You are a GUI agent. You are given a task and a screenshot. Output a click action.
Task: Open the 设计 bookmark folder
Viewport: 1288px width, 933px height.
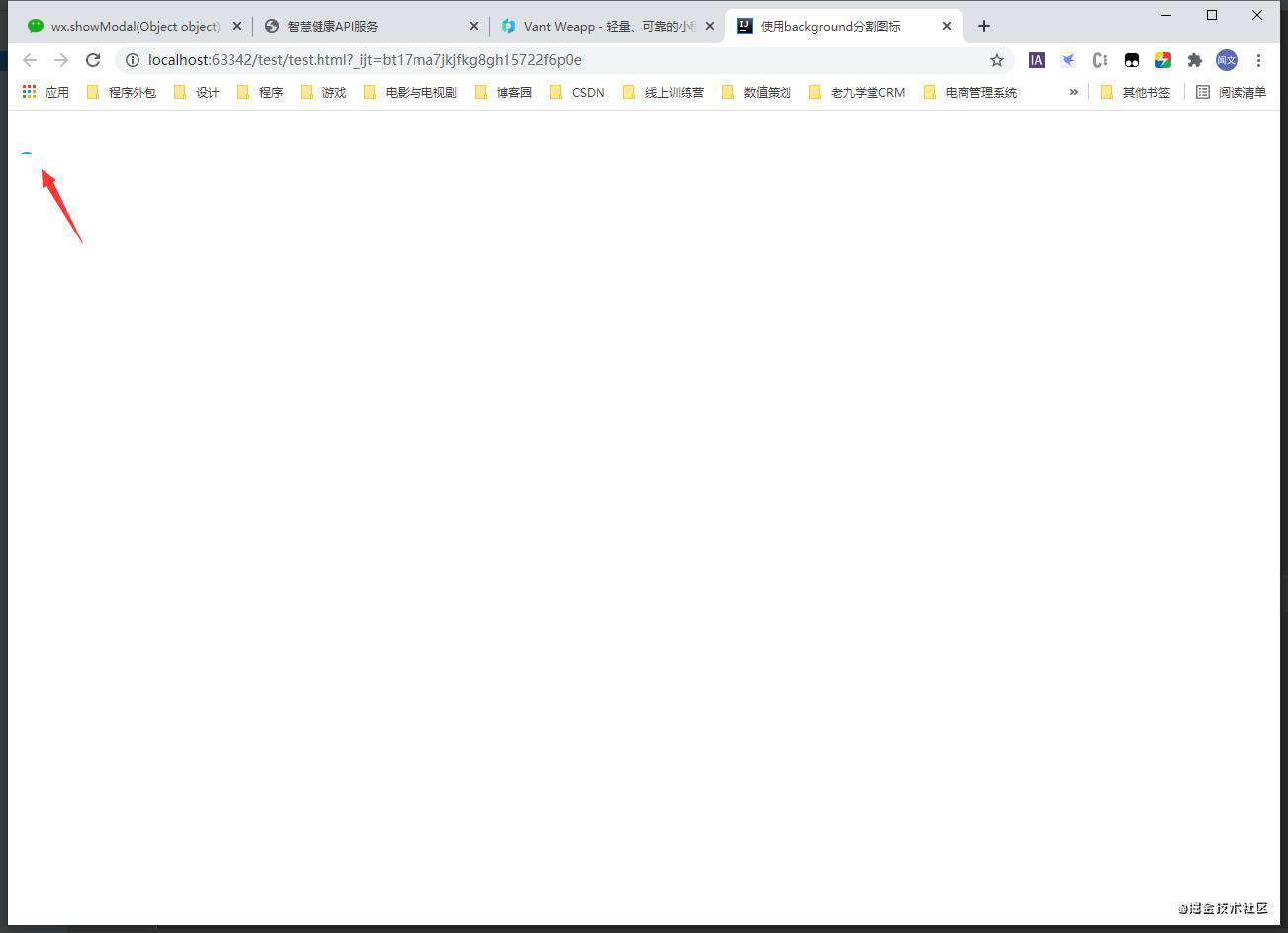[x=197, y=92]
